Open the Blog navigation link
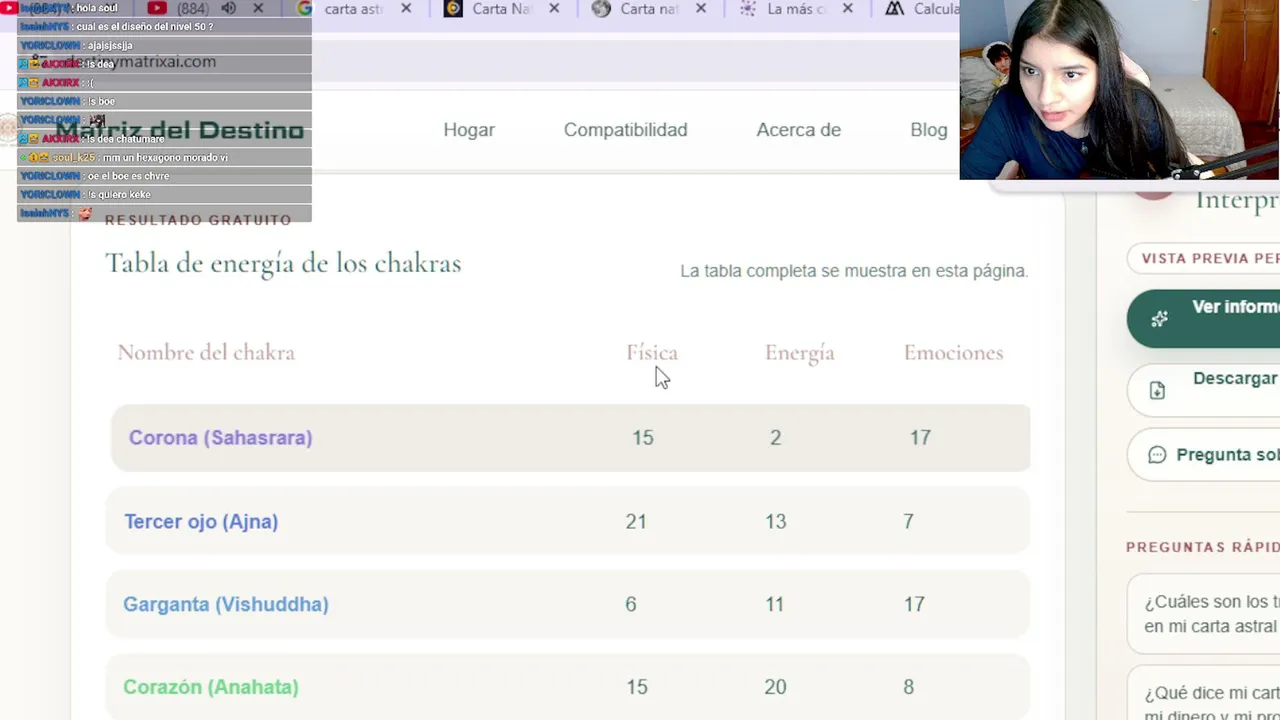1280x720 pixels. point(929,130)
